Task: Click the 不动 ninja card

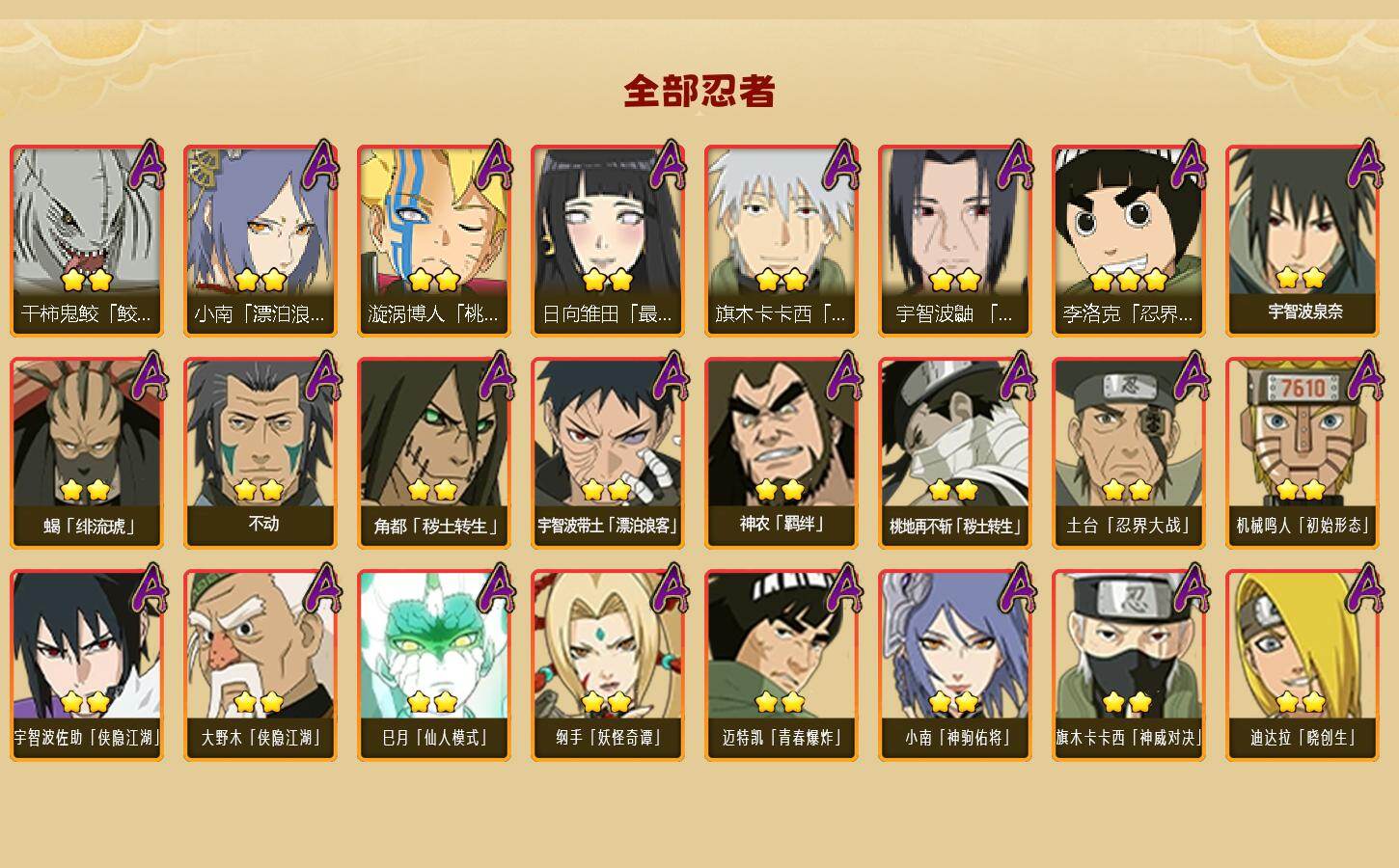Action: click(x=261, y=453)
